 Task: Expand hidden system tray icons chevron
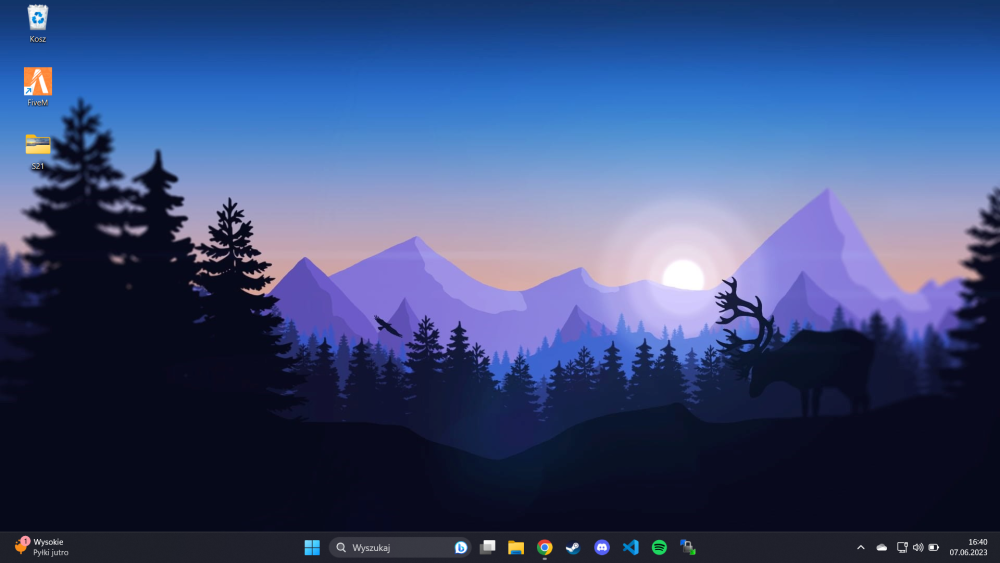tap(860, 547)
